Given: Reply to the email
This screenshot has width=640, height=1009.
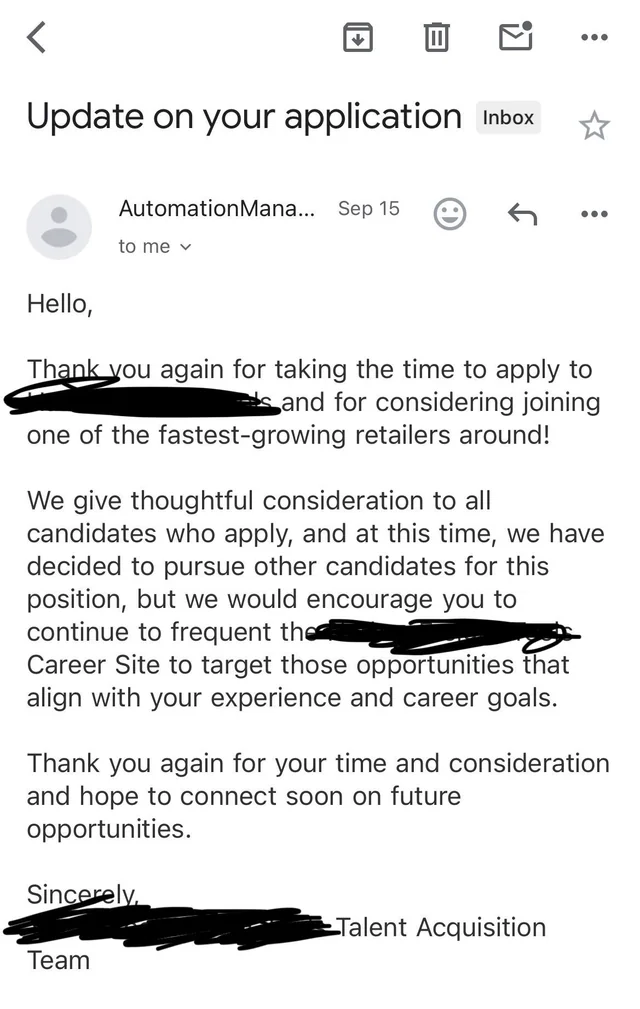Looking at the screenshot, I should (x=521, y=213).
